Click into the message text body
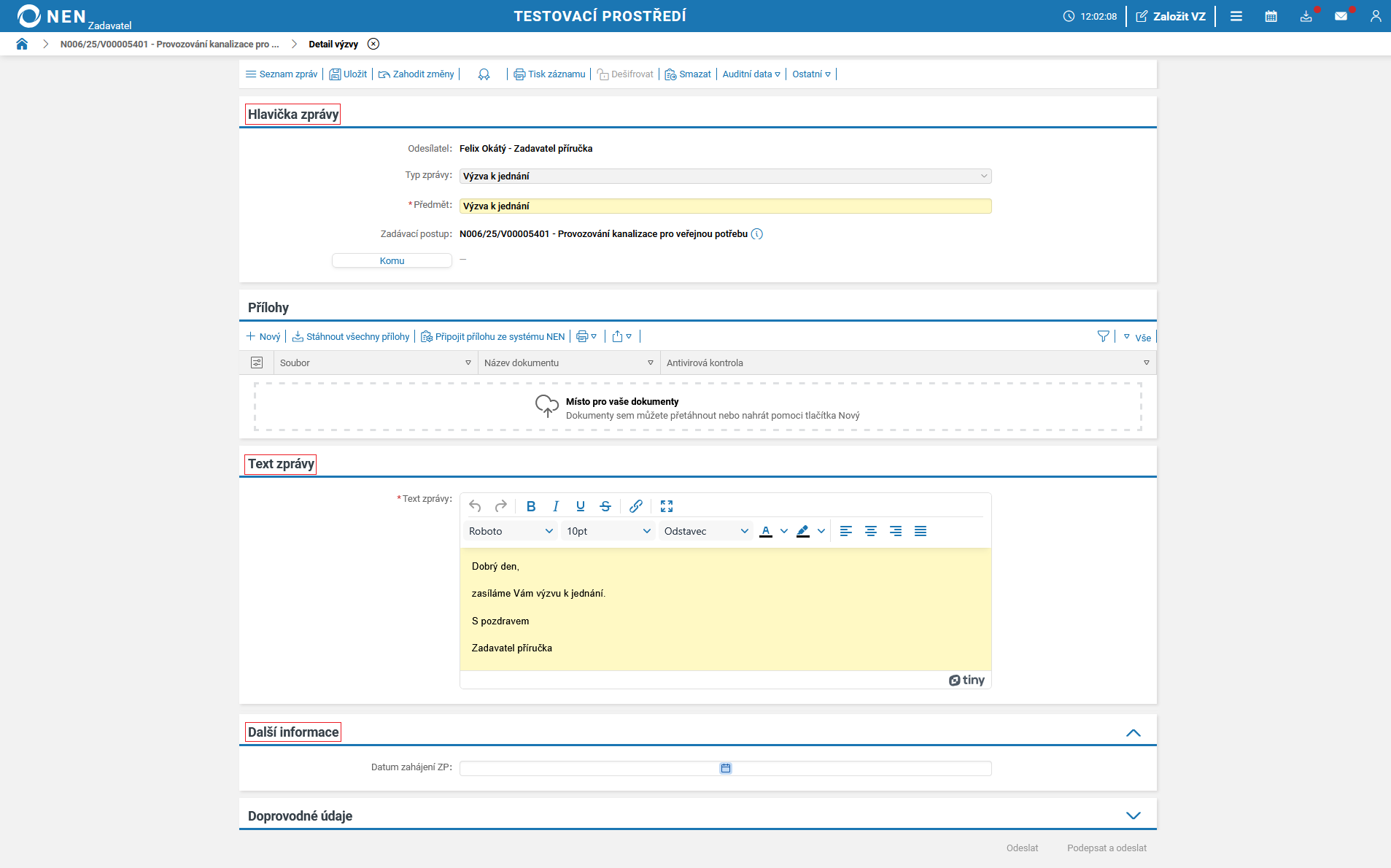1391x868 pixels. (x=726, y=609)
